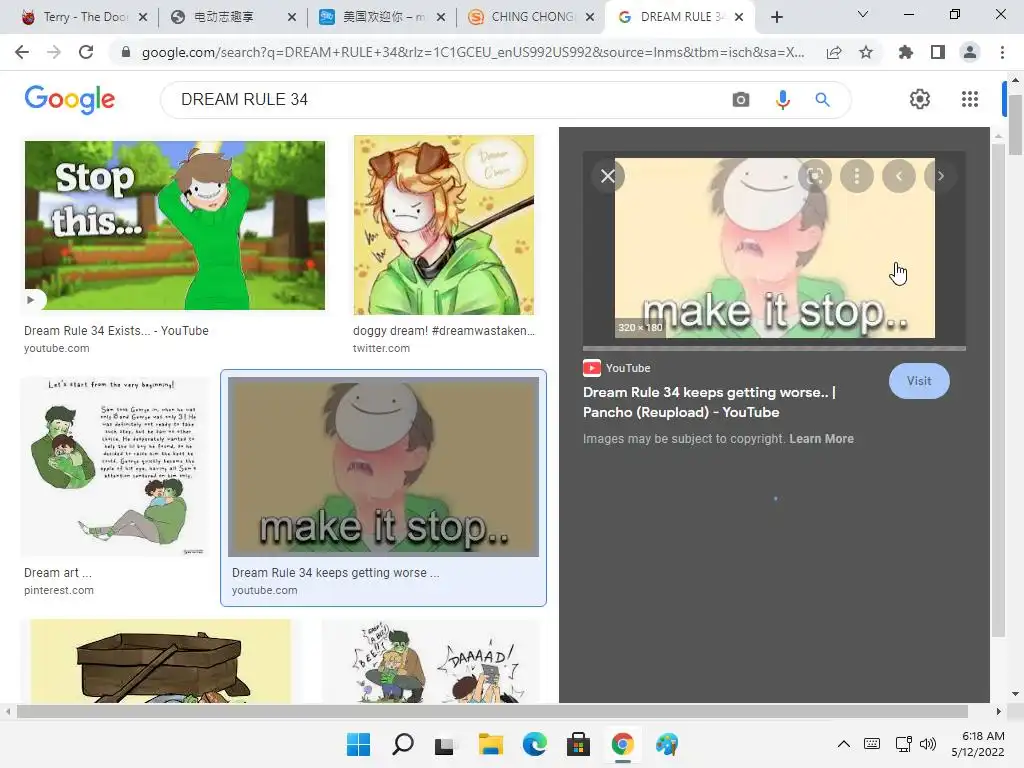
Task: Switch to the 电动志趣享 tab
Action: point(232,17)
